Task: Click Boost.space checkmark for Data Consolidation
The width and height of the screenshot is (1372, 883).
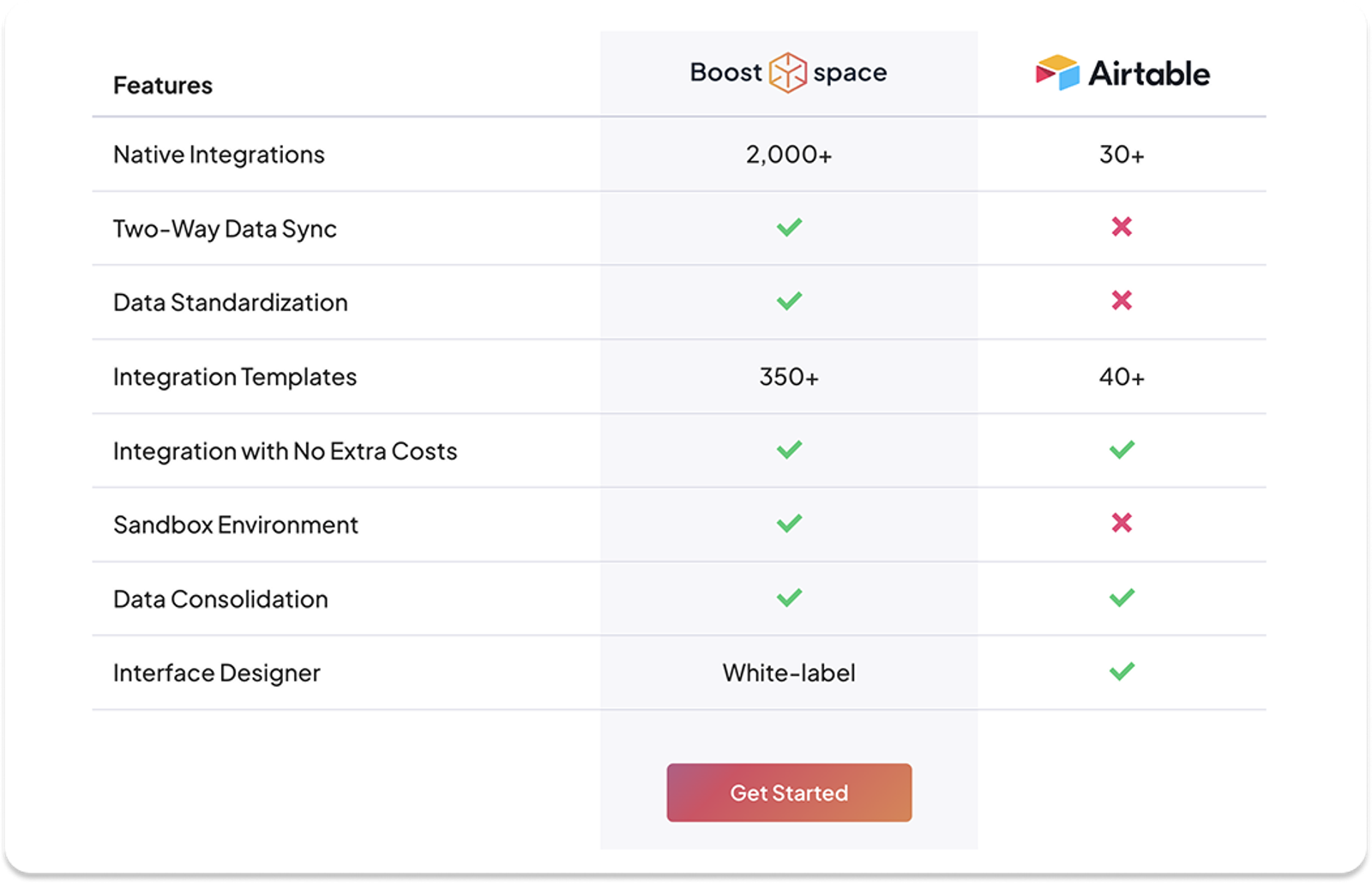Action: click(789, 598)
